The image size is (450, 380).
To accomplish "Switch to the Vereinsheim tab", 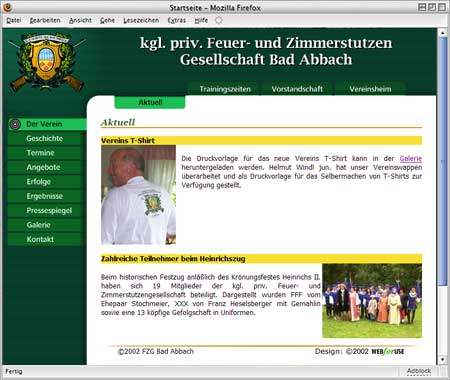I will click(x=370, y=89).
